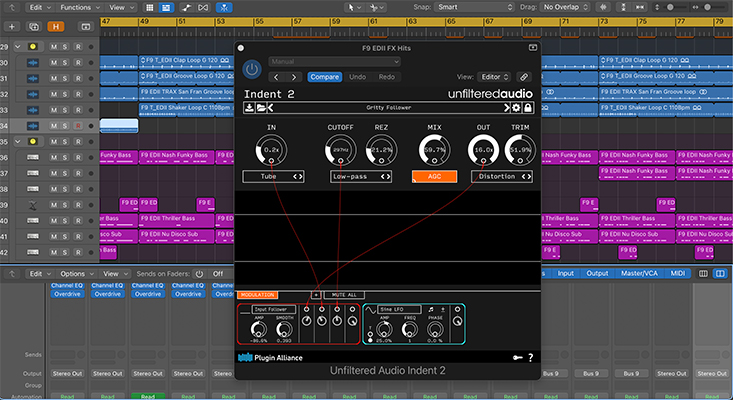Open the Snap Smart dropdown

pos(474,7)
